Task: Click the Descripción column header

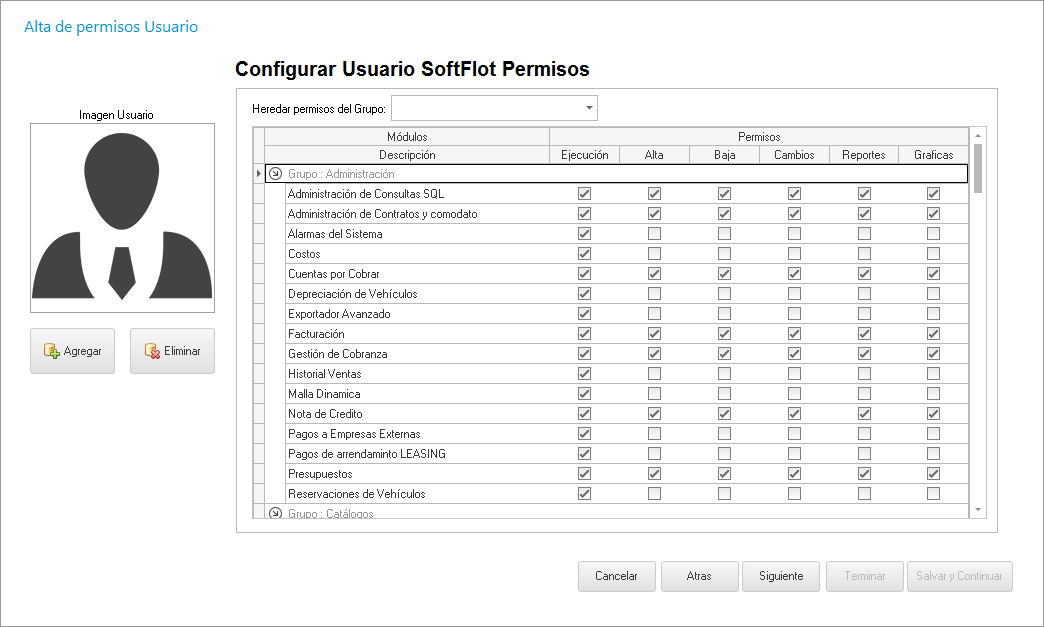Action: [407, 155]
